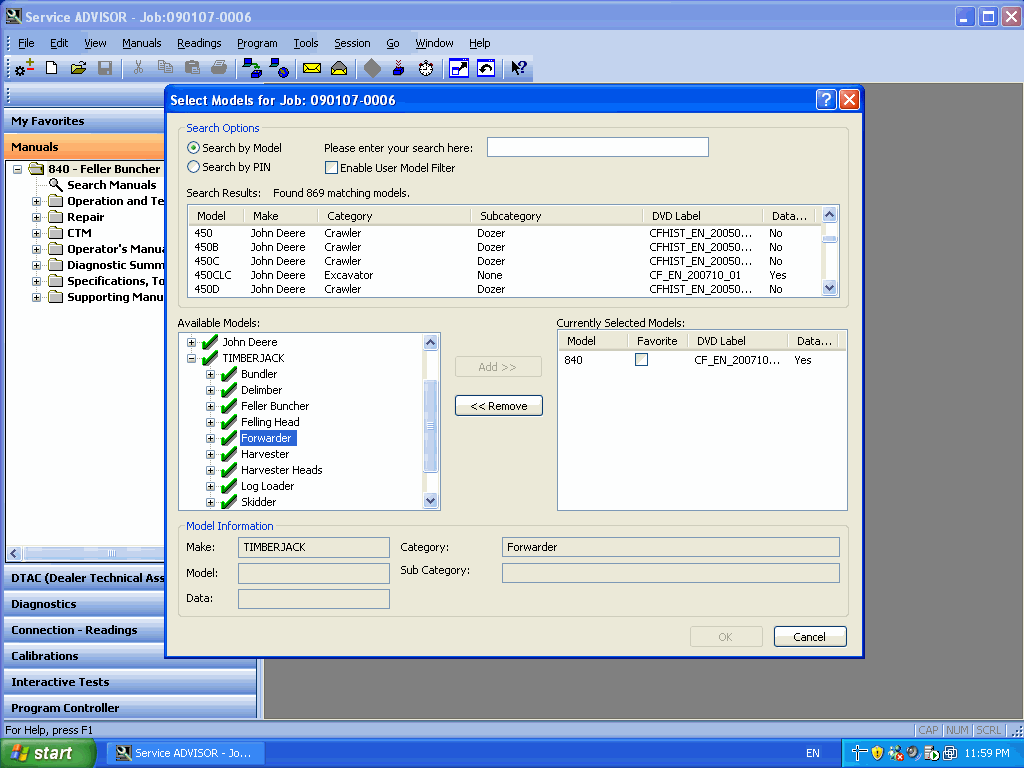Click the context help arrow icon
This screenshot has width=1024, height=768.
tap(516, 68)
